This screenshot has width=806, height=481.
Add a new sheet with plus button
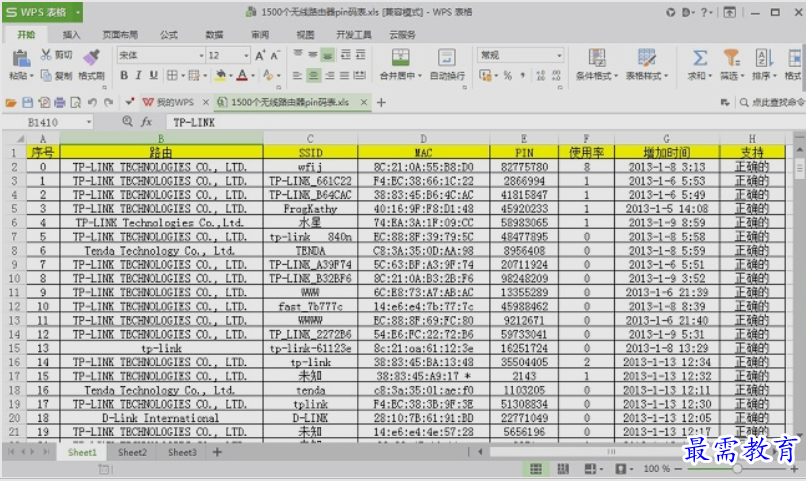click(217, 452)
